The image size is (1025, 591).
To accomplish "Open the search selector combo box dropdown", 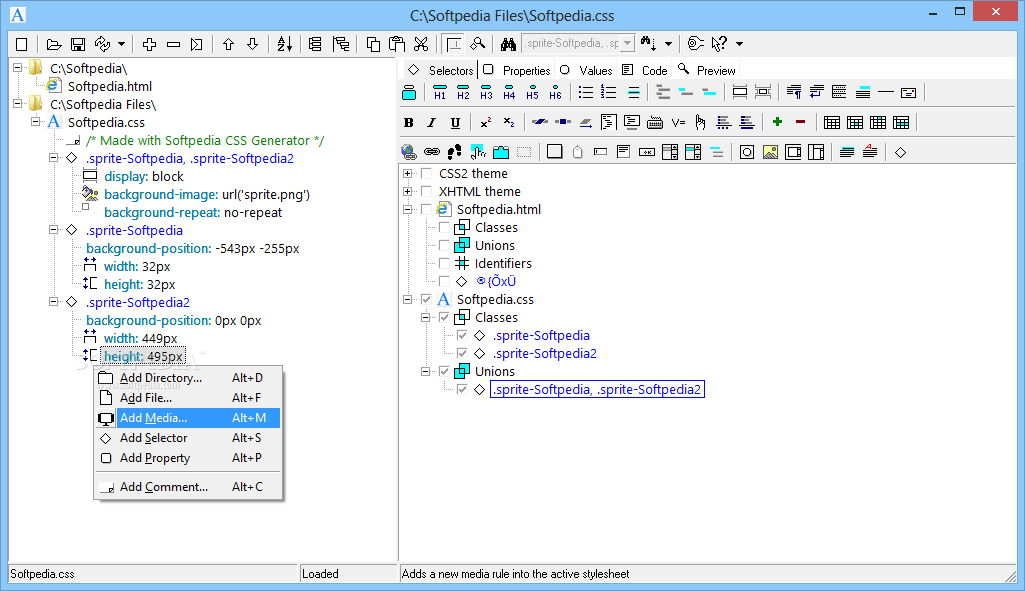I will 628,43.
